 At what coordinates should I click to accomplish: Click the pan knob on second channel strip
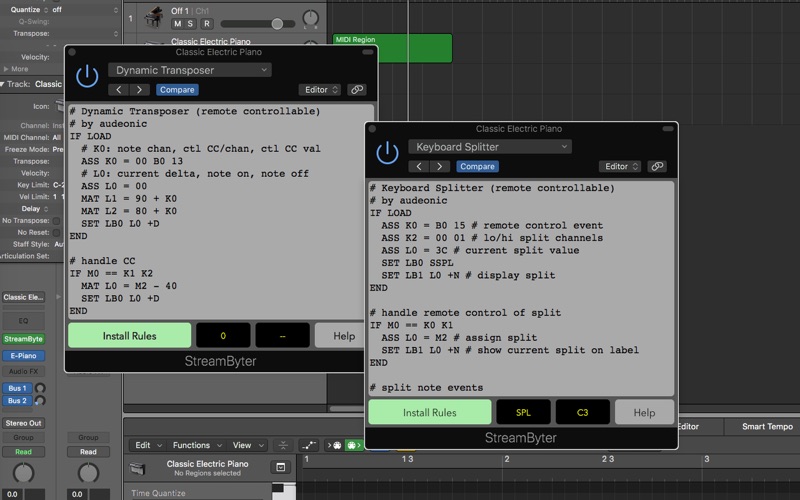click(88, 473)
